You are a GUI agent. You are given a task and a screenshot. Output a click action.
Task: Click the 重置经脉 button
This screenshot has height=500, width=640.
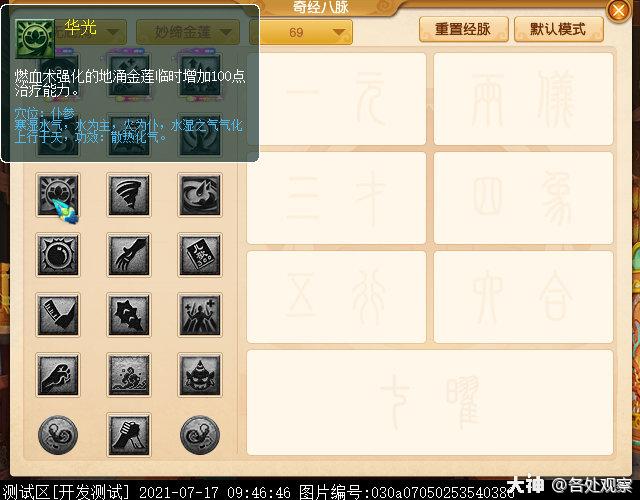[463, 29]
